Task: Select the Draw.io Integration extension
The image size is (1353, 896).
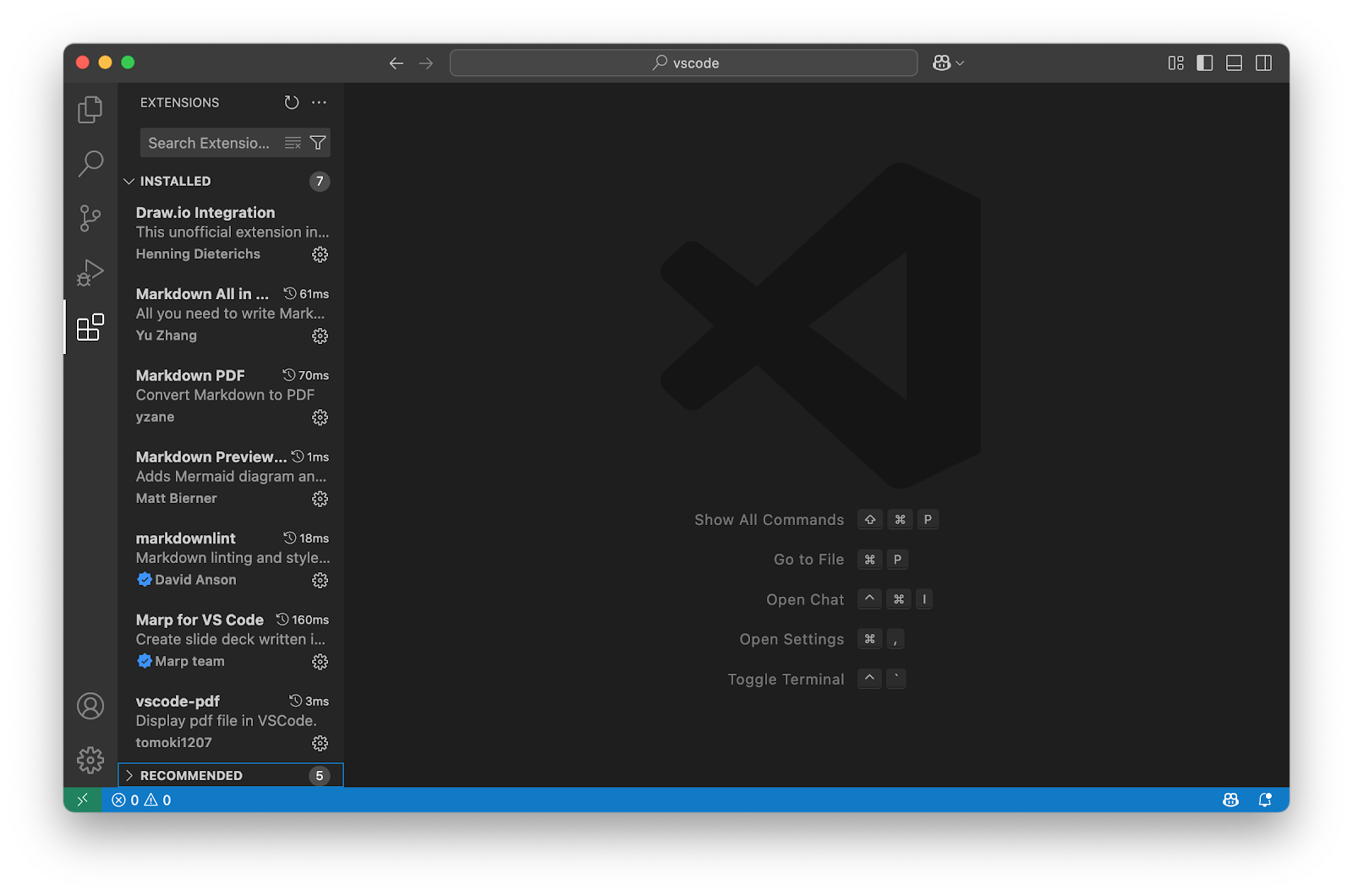Action: 231,232
